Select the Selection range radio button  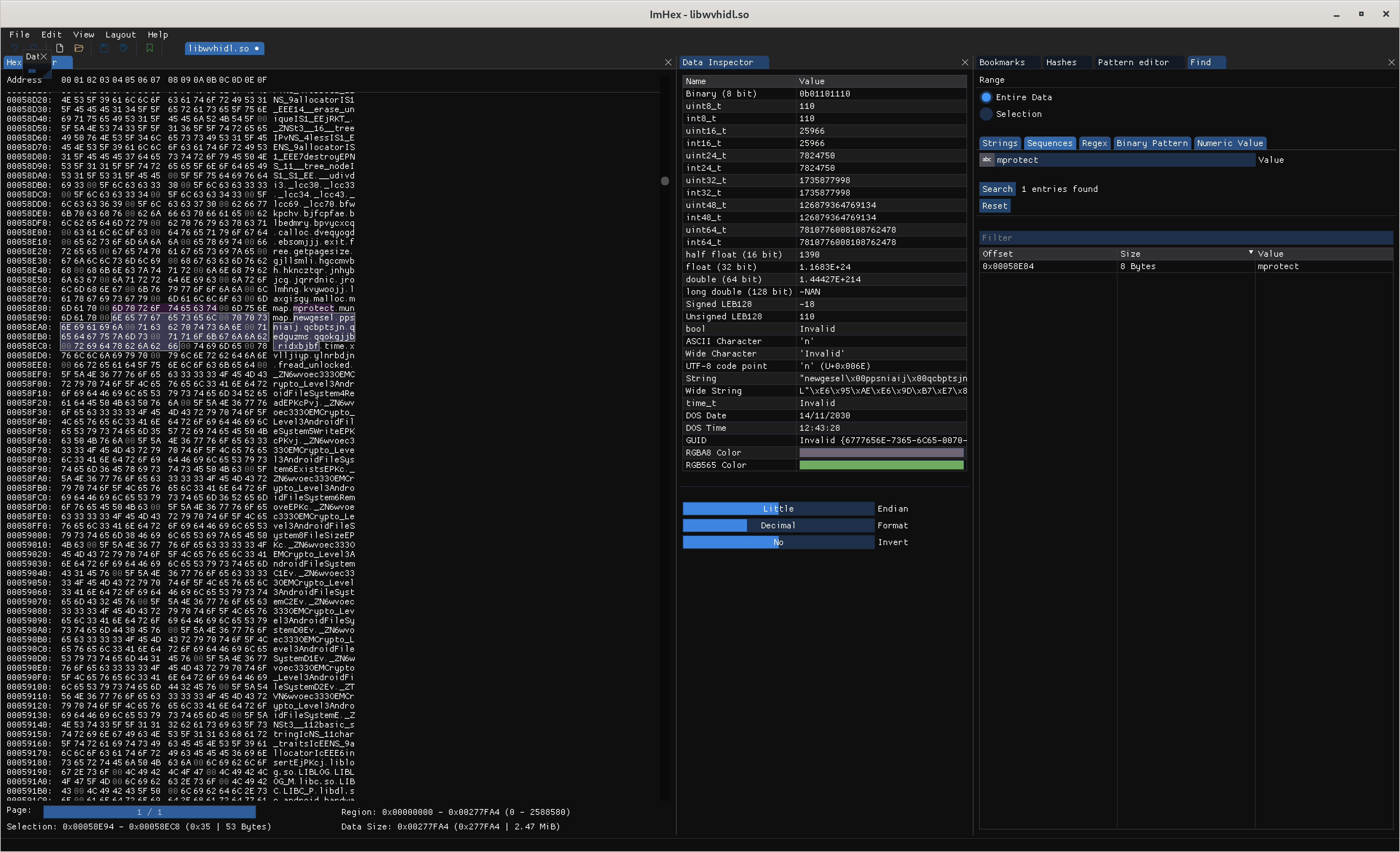pos(986,114)
